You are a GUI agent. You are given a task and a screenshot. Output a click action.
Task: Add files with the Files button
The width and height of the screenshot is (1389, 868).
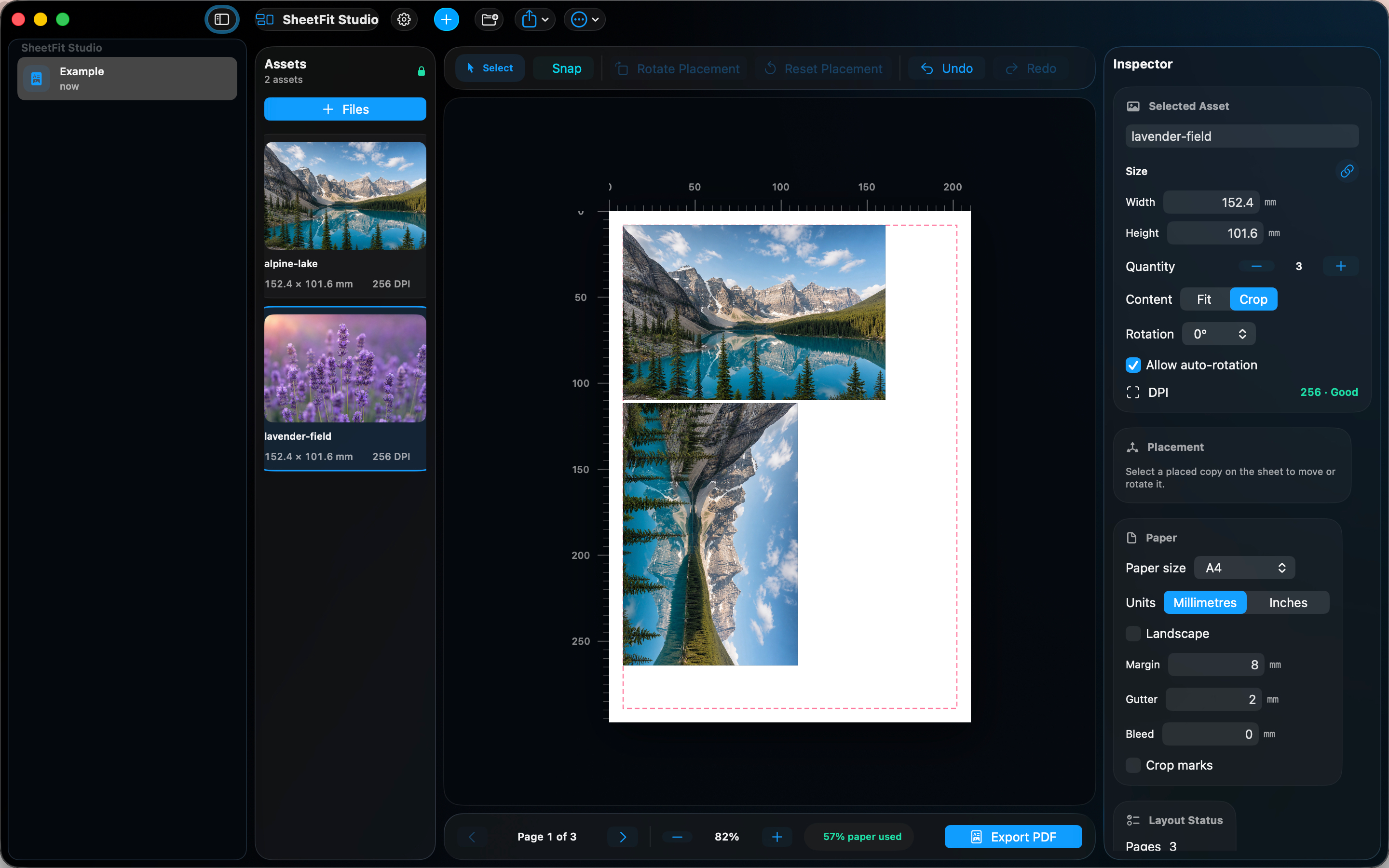345,109
